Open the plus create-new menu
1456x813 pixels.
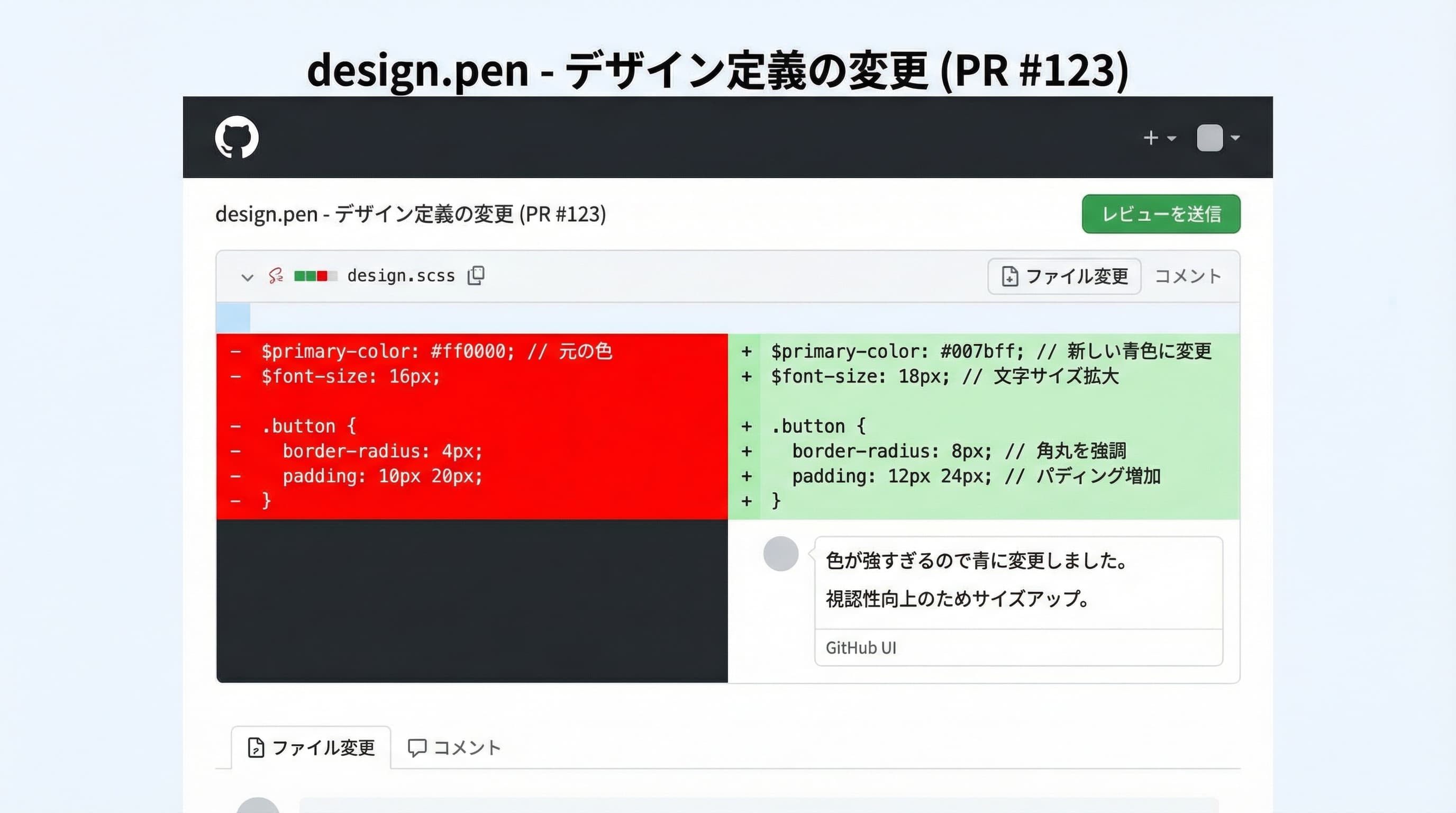pyautogui.click(x=1159, y=138)
